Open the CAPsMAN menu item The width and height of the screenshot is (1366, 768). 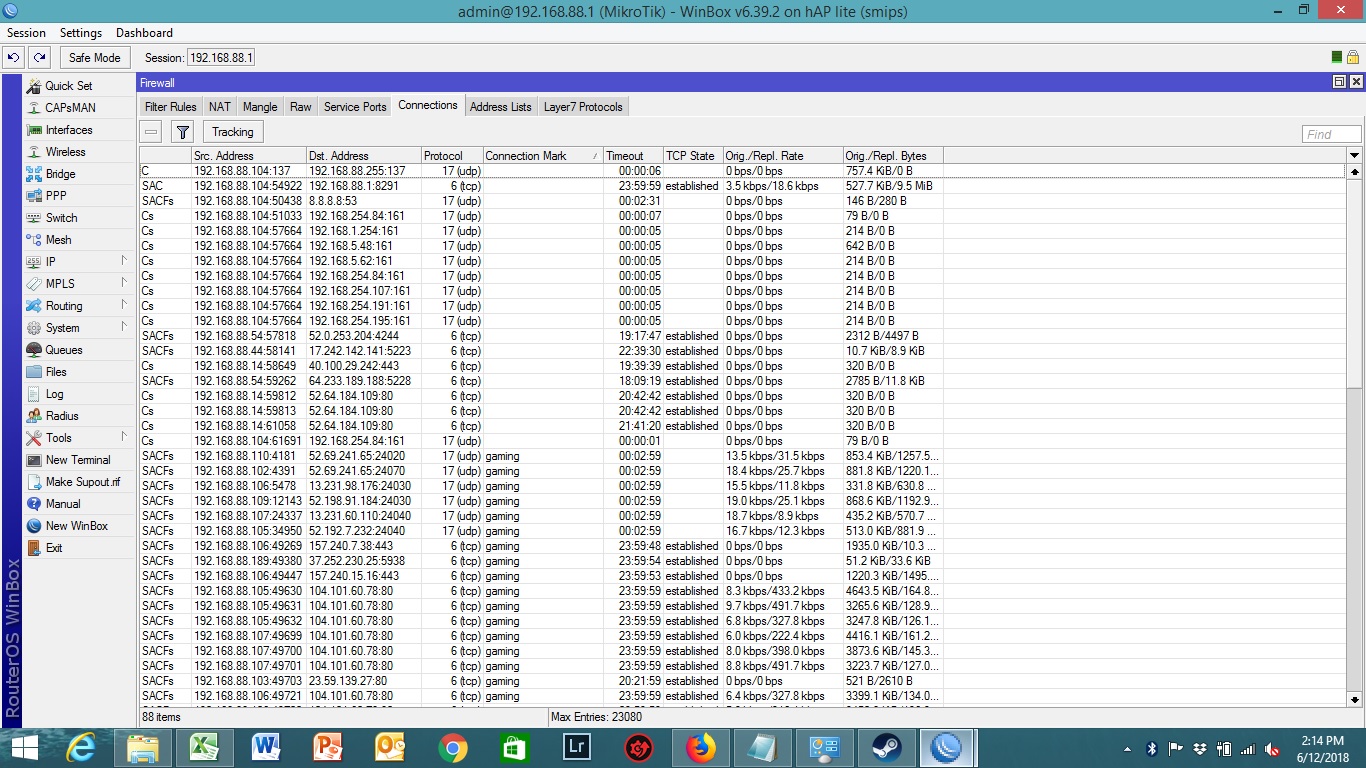[x=70, y=108]
